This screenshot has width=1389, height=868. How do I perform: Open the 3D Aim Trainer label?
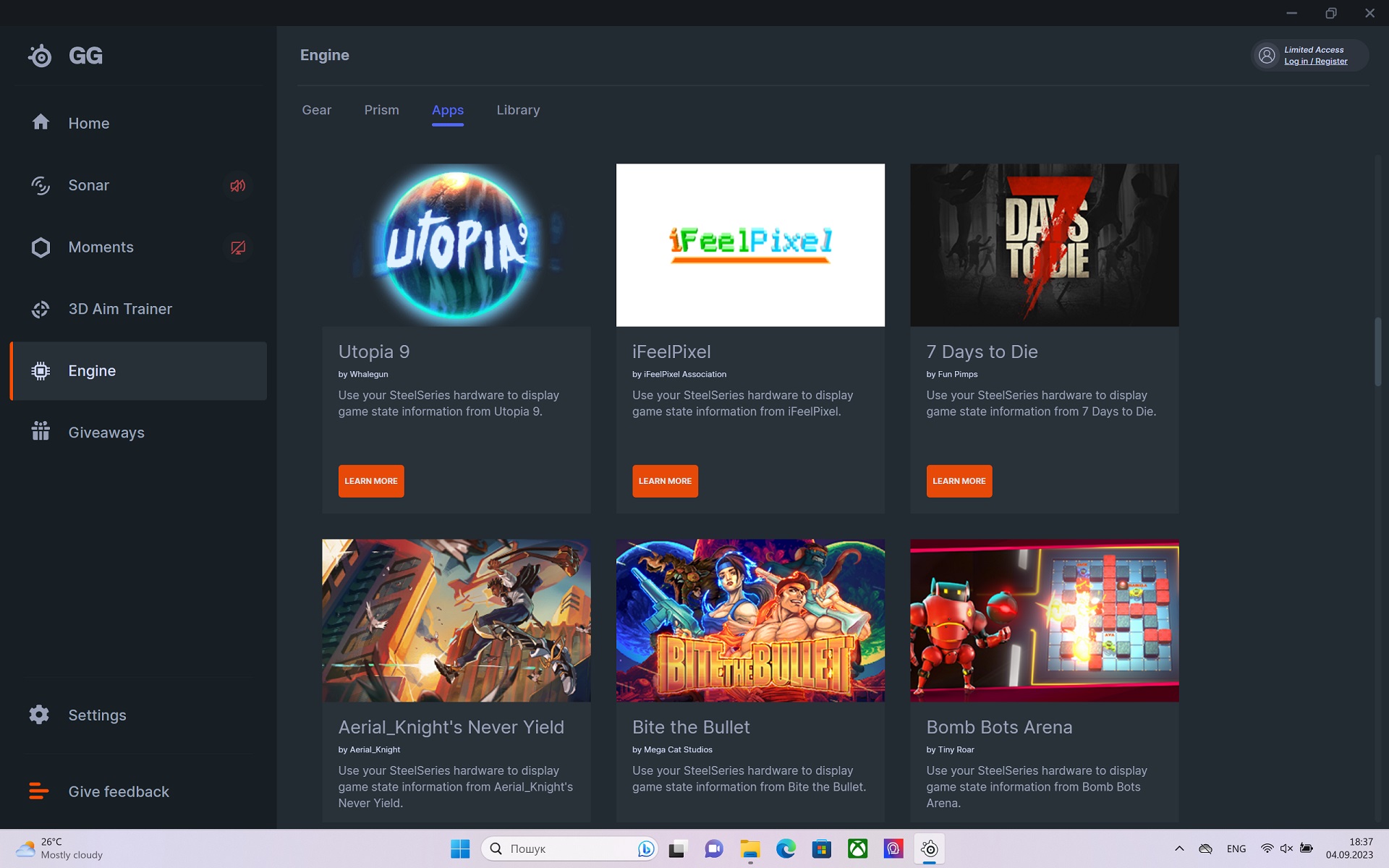tap(120, 309)
